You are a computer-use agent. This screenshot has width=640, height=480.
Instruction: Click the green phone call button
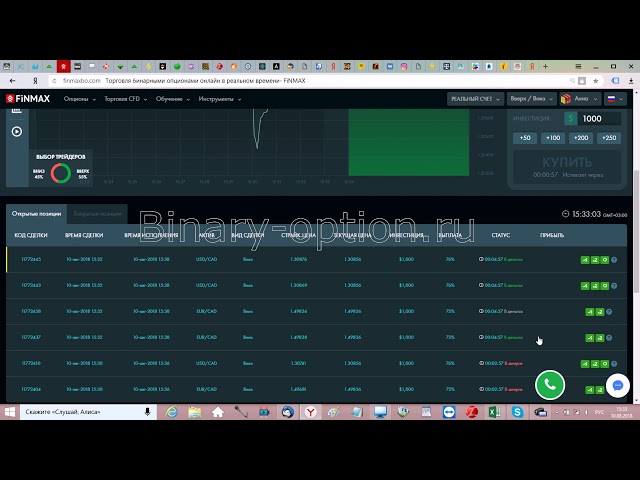(x=549, y=384)
